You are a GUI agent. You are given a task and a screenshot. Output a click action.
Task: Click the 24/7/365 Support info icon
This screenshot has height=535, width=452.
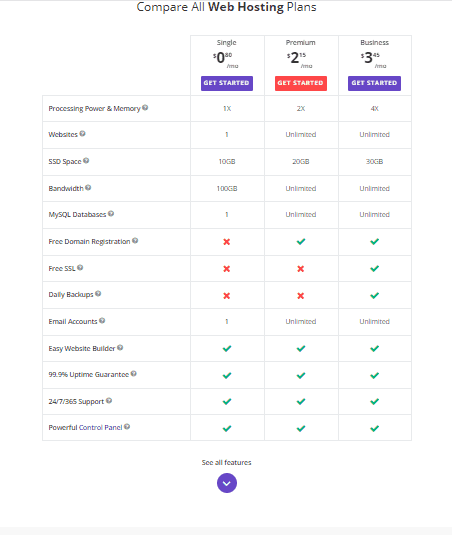point(109,401)
